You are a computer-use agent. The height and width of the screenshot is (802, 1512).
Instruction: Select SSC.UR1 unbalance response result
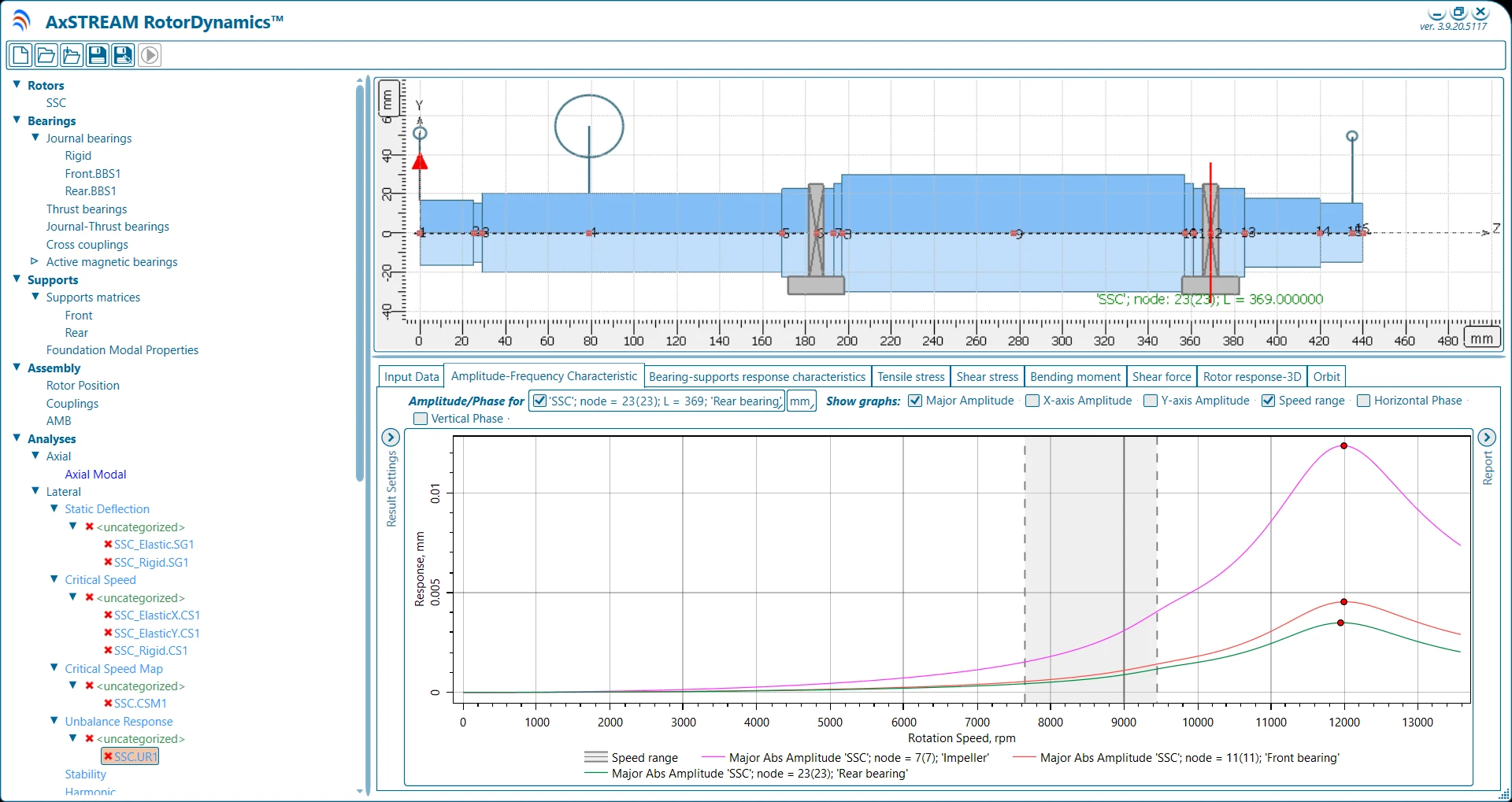[x=130, y=756]
